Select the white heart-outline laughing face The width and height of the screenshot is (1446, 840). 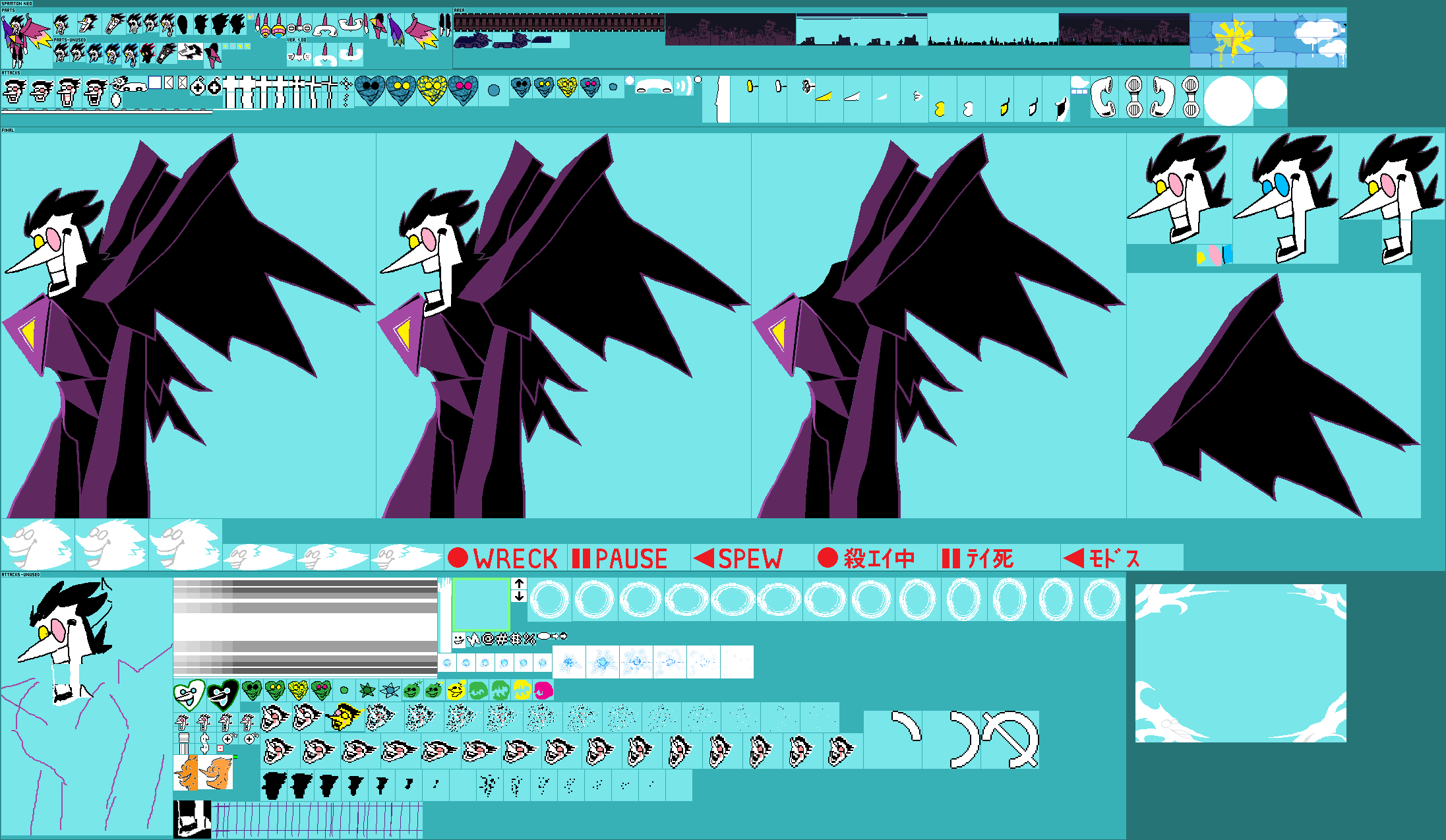coord(189,694)
